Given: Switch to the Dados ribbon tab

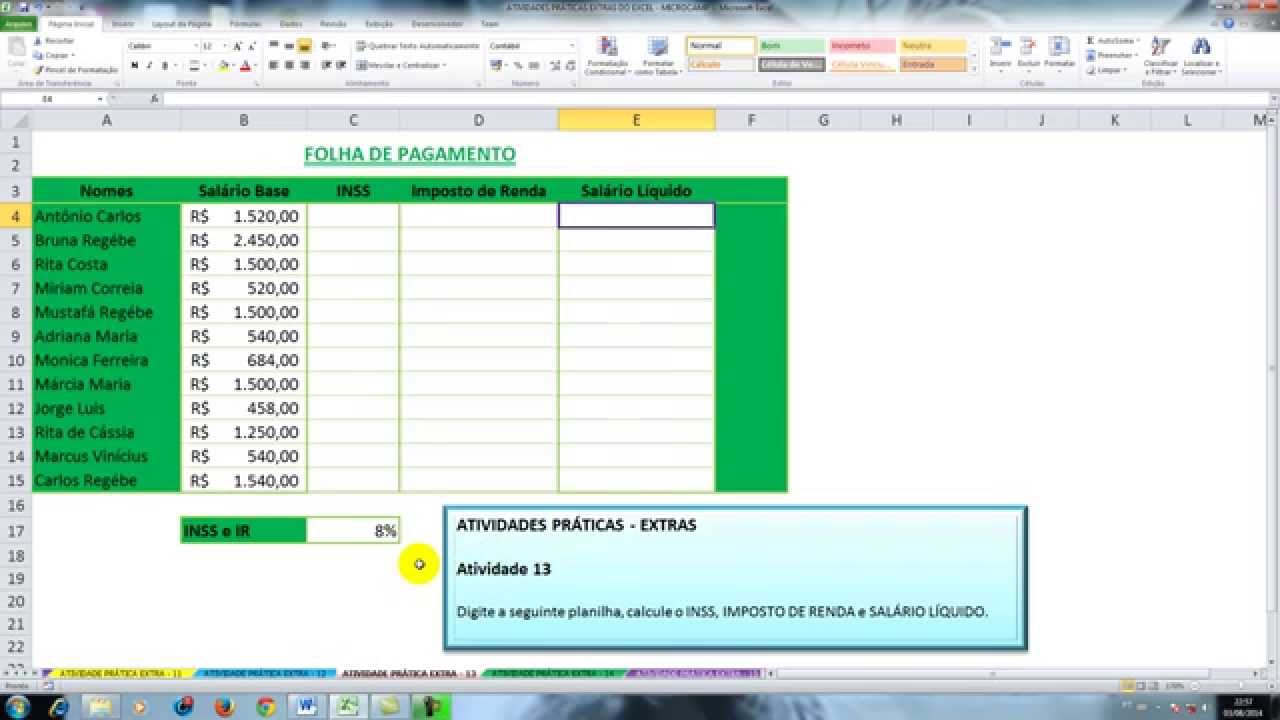Looking at the screenshot, I should (x=291, y=23).
